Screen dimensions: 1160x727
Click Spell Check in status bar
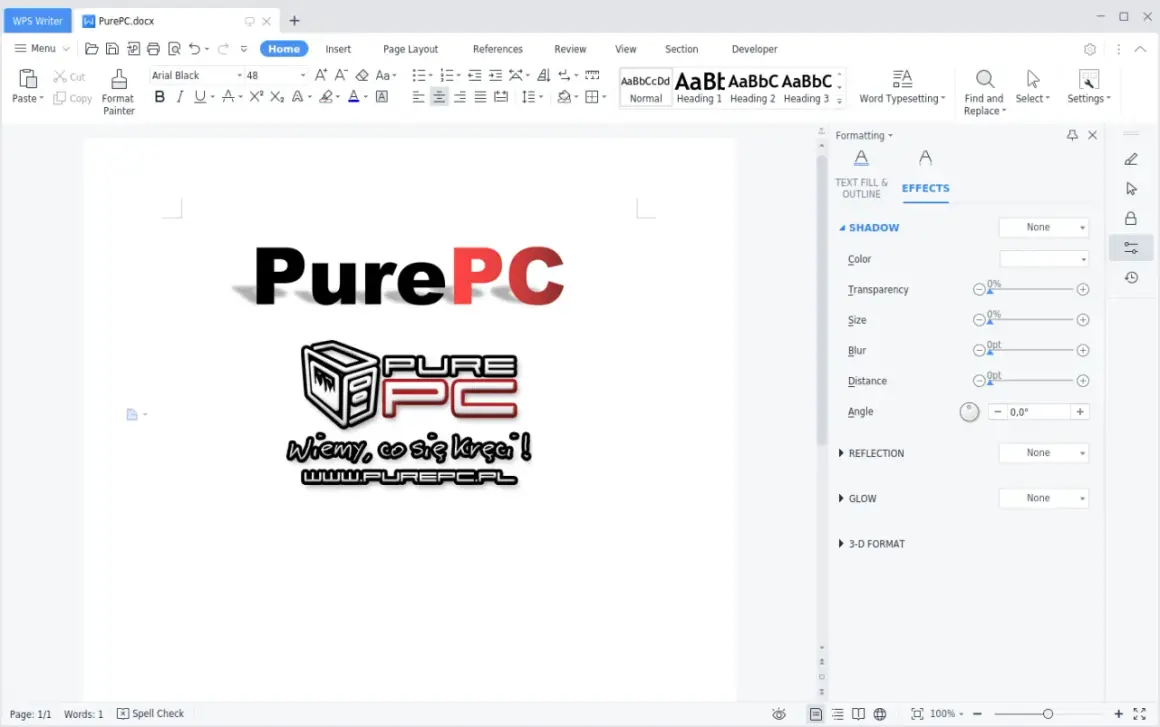pos(151,714)
